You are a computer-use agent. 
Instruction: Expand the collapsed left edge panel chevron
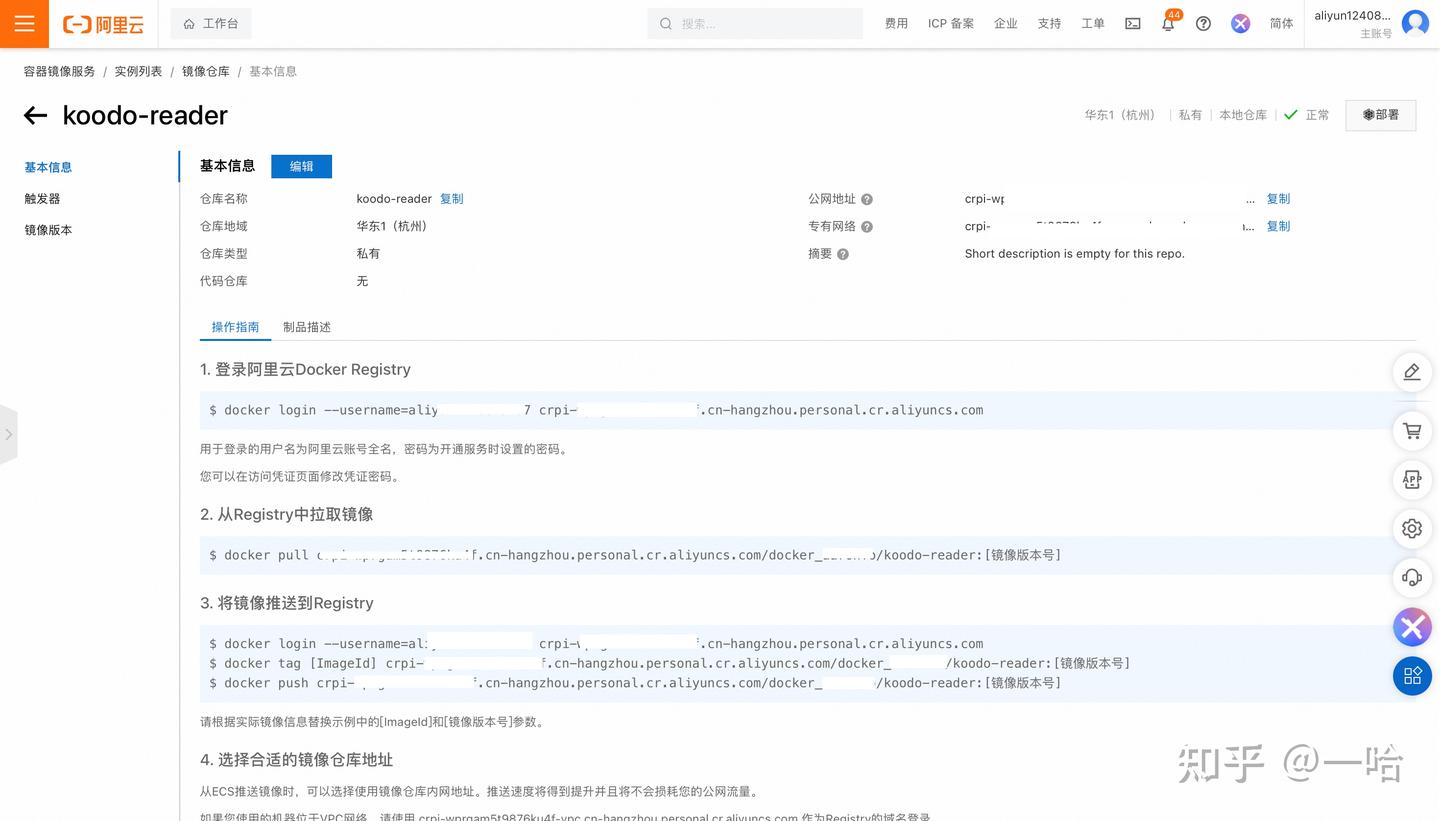[x=10, y=434]
